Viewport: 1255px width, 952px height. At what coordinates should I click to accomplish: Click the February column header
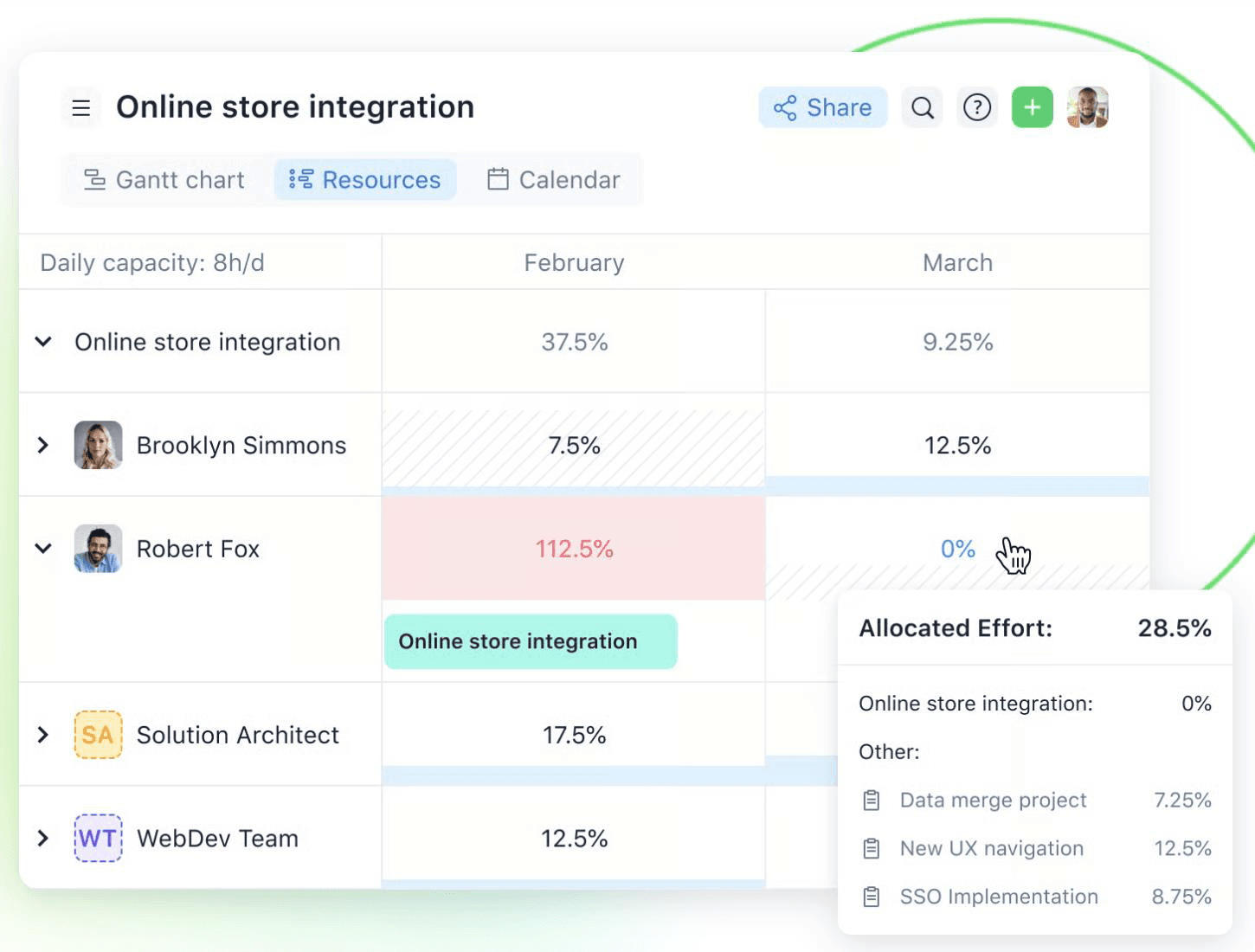pyautogui.click(x=574, y=262)
